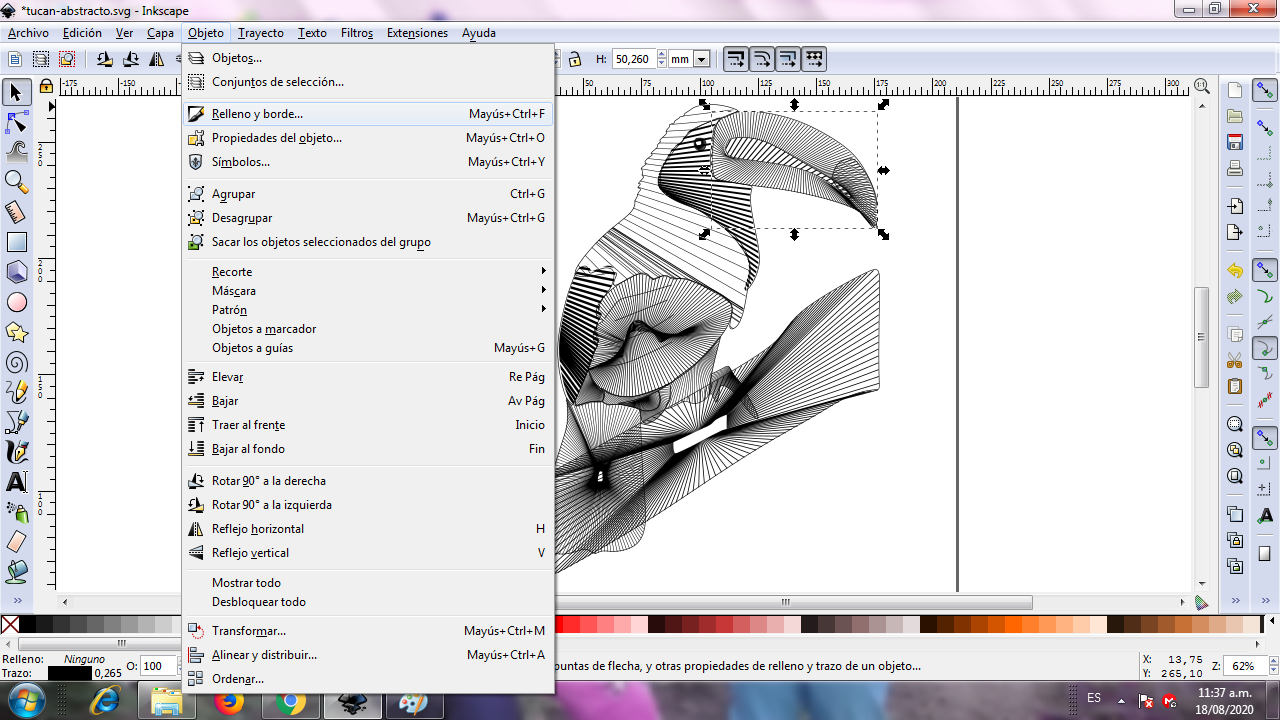
Task: Adjust the opacity O: spinner arrows
Action: click(177, 666)
